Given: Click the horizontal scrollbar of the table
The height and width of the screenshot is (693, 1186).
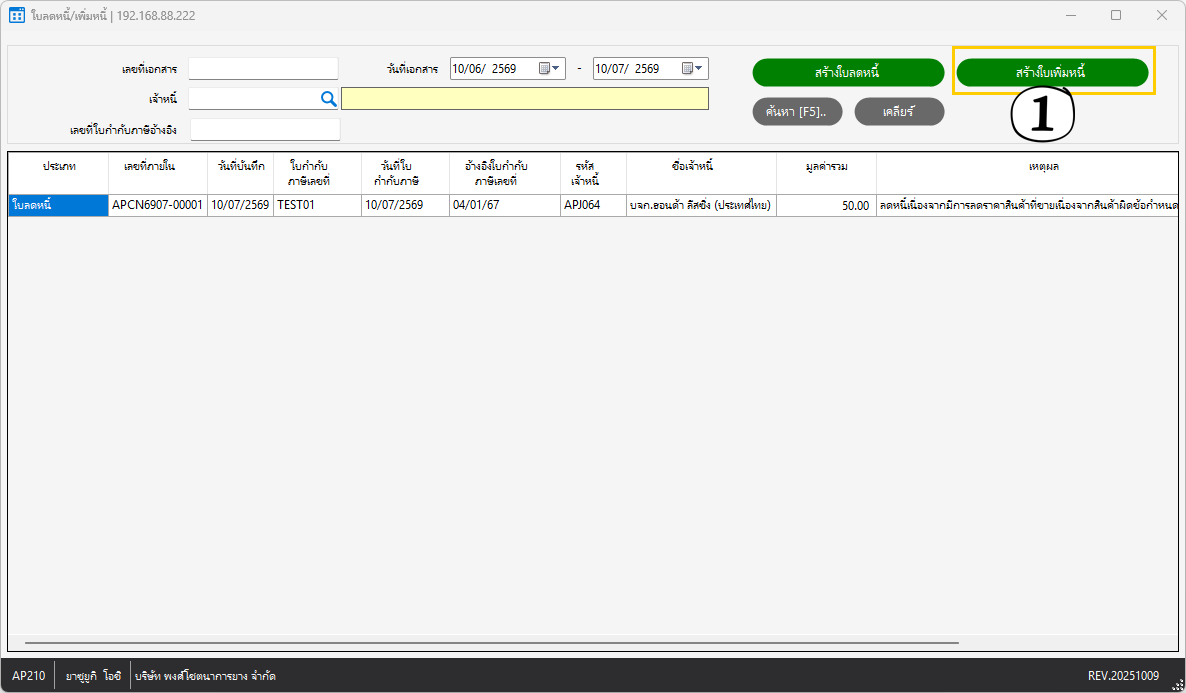Looking at the screenshot, I should pos(492,643).
